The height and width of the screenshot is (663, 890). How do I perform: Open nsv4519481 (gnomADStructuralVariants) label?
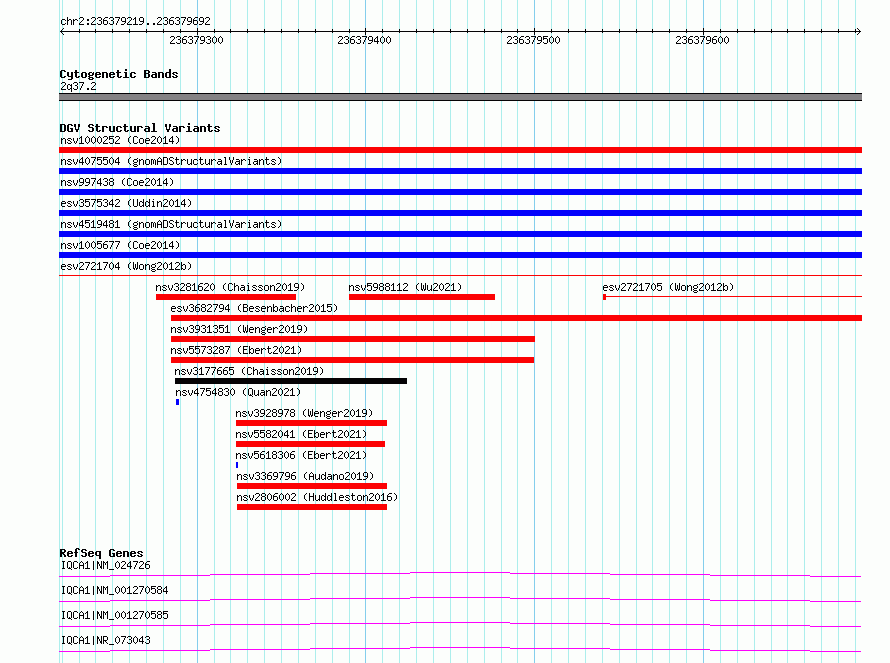[171, 224]
